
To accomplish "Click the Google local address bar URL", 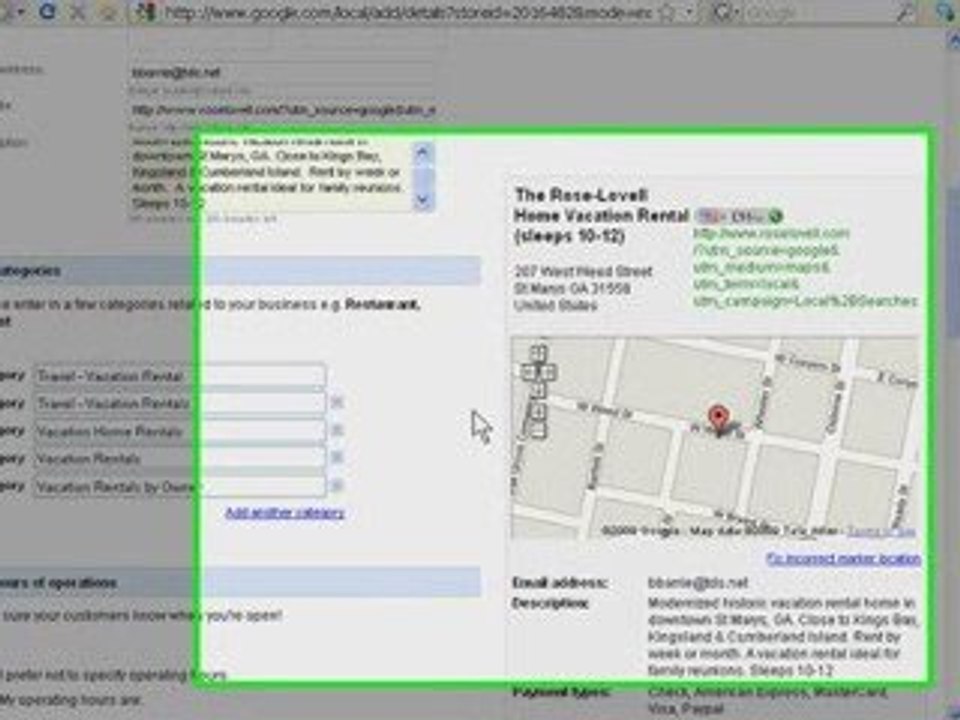I will pos(407,12).
